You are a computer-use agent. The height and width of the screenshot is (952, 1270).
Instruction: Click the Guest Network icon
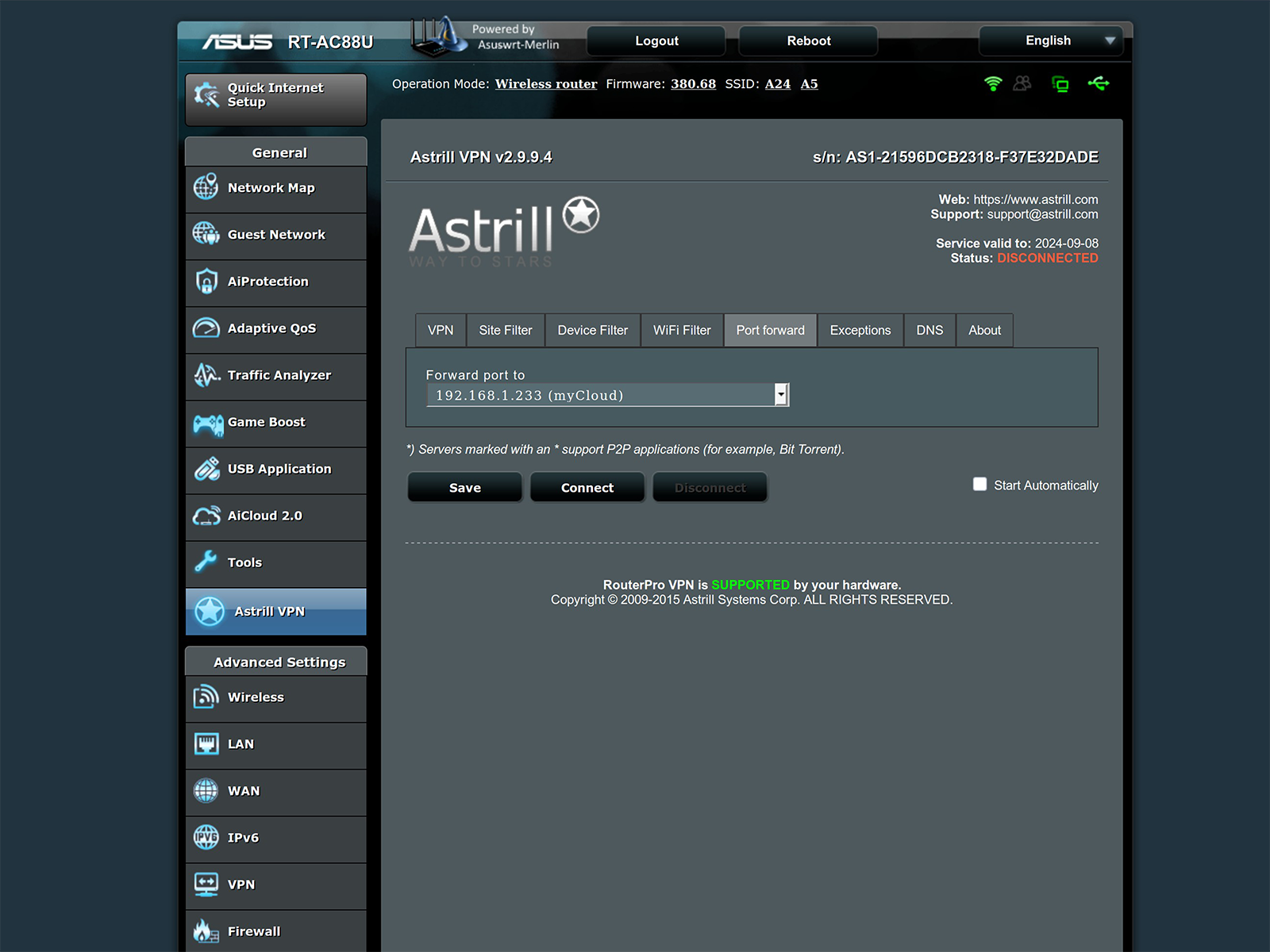[x=206, y=234]
